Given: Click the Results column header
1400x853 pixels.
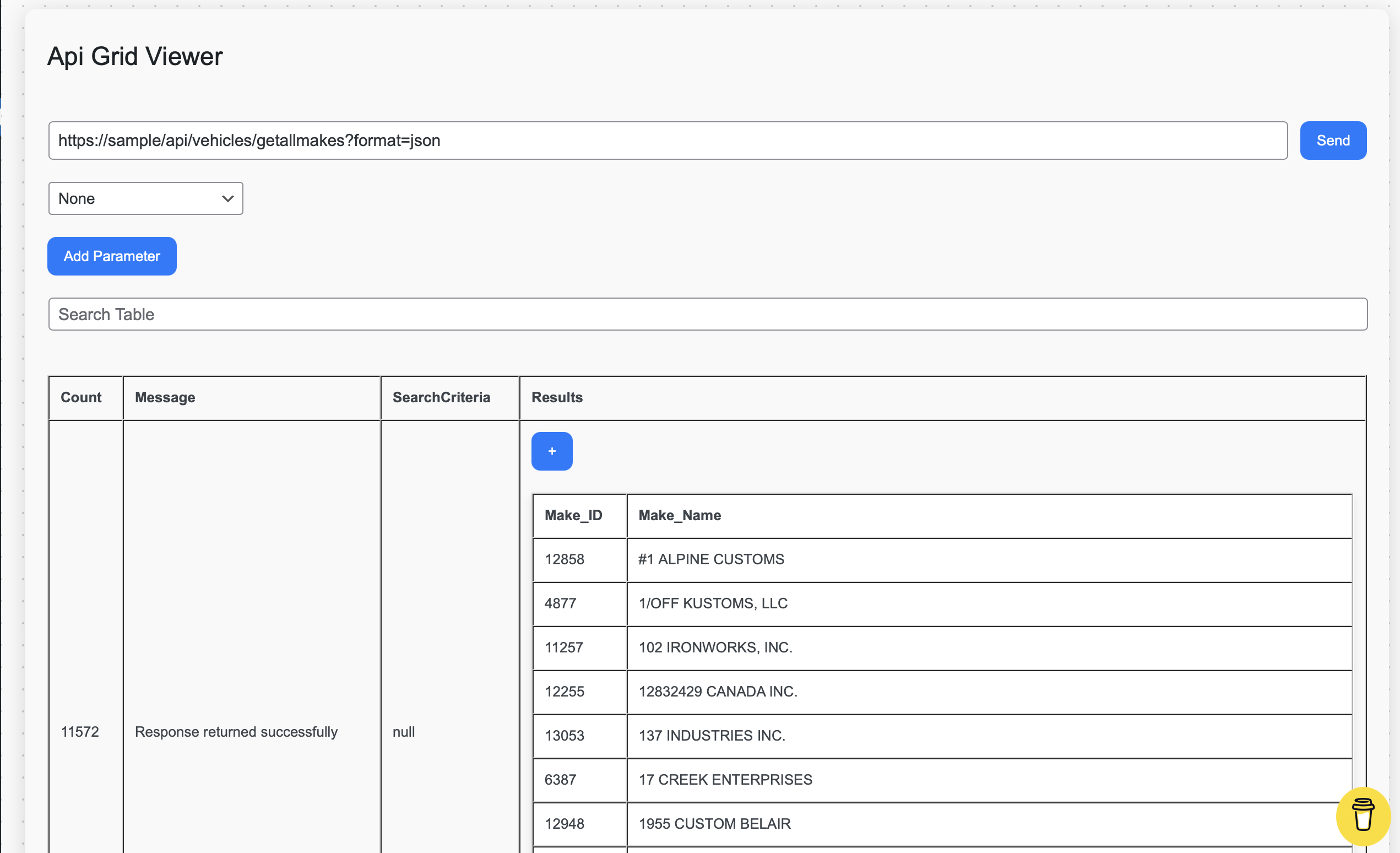Looking at the screenshot, I should 557,397.
